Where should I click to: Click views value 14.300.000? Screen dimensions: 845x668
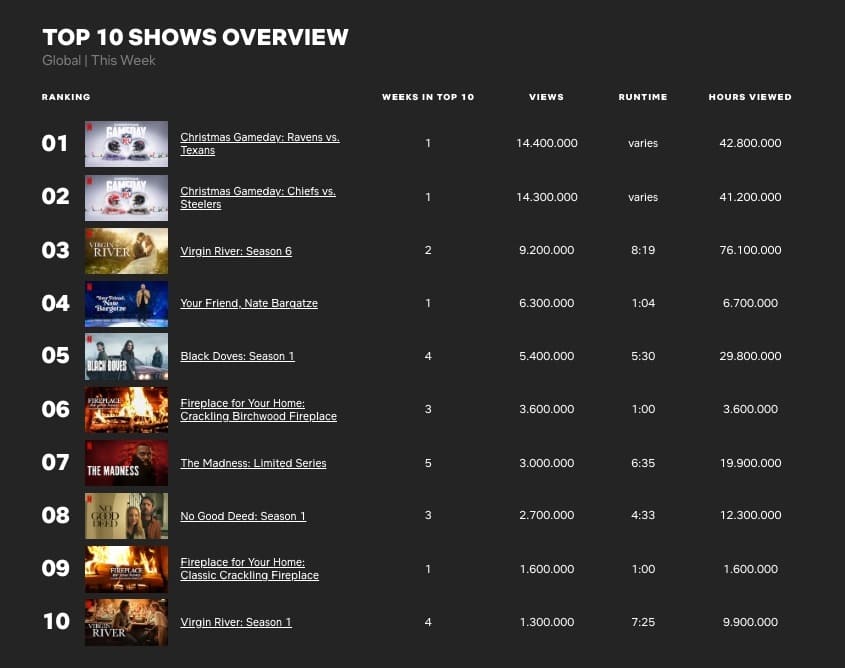(x=546, y=197)
